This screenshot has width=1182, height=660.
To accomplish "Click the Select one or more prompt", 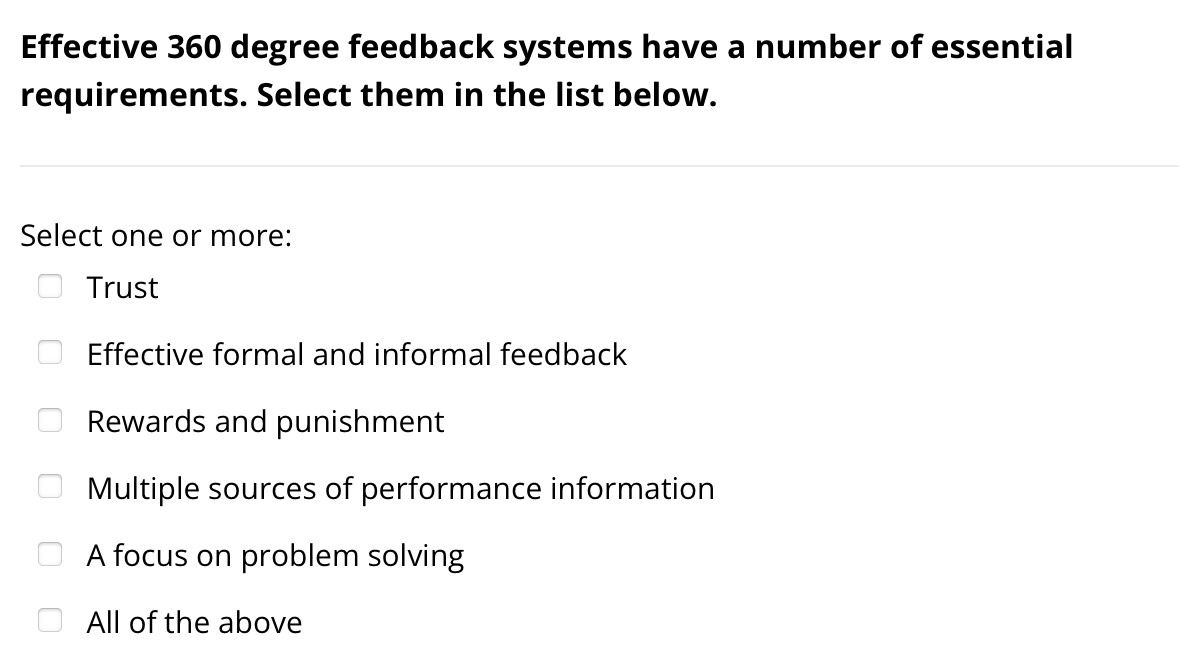I will (156, 235).
